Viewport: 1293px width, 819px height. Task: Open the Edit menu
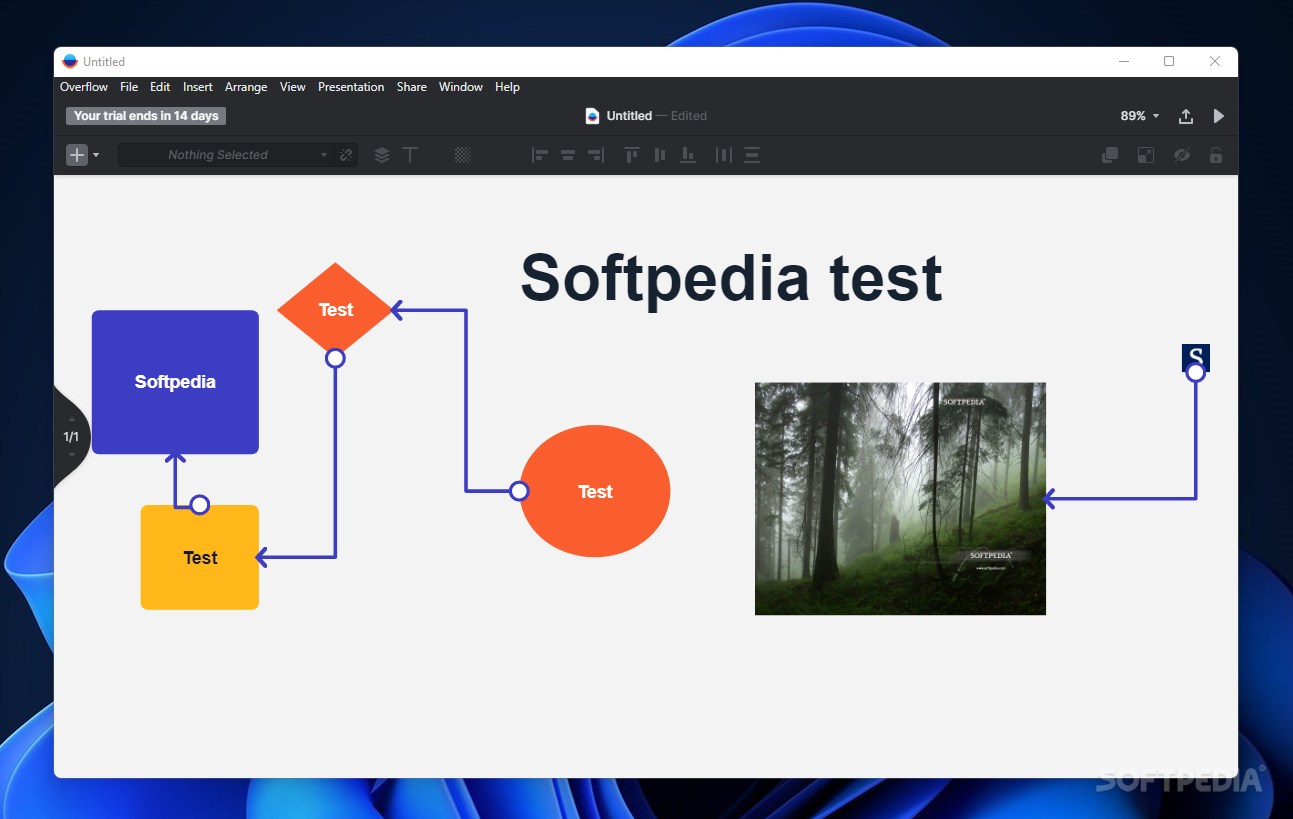(x=160, y=87)
